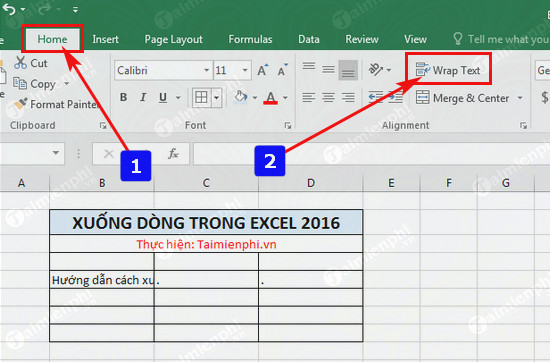Open the Undo history dropdown arrow
Image resolution: width=550 pixels, height=362 pixels.
click(x=23, y=9)
